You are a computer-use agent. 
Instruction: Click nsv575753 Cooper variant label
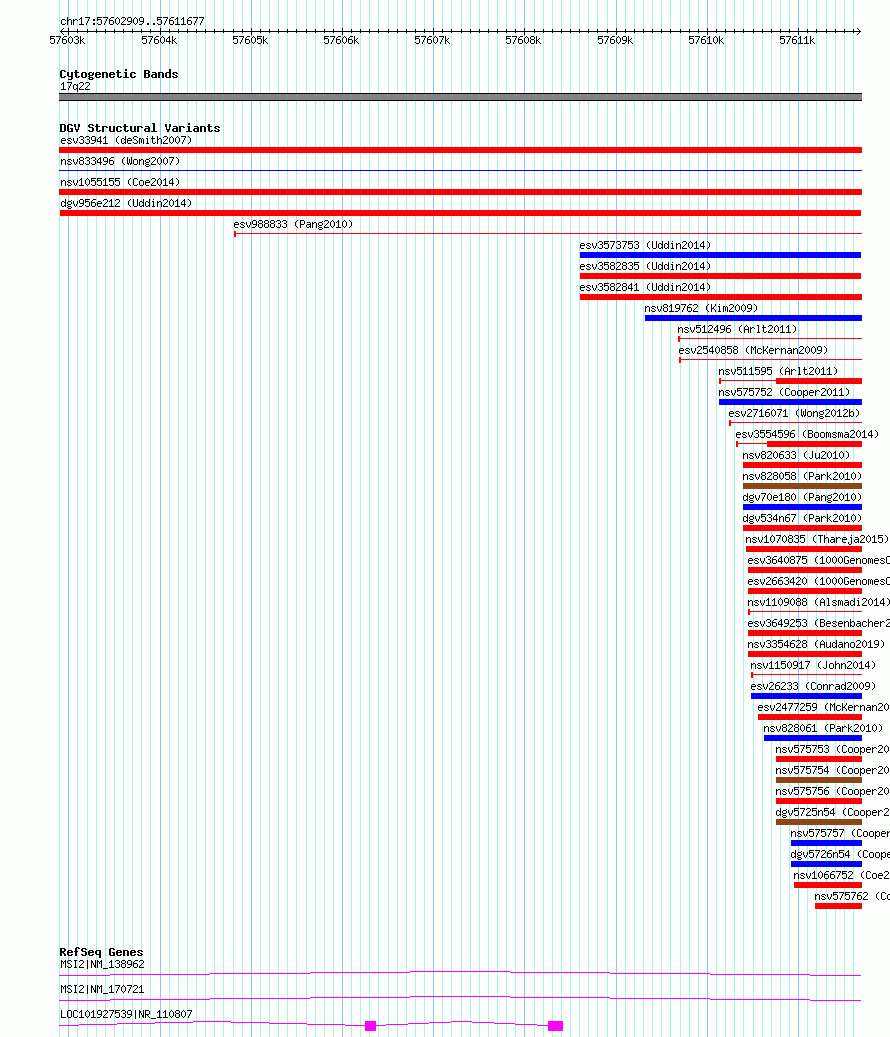coord(832,749)
